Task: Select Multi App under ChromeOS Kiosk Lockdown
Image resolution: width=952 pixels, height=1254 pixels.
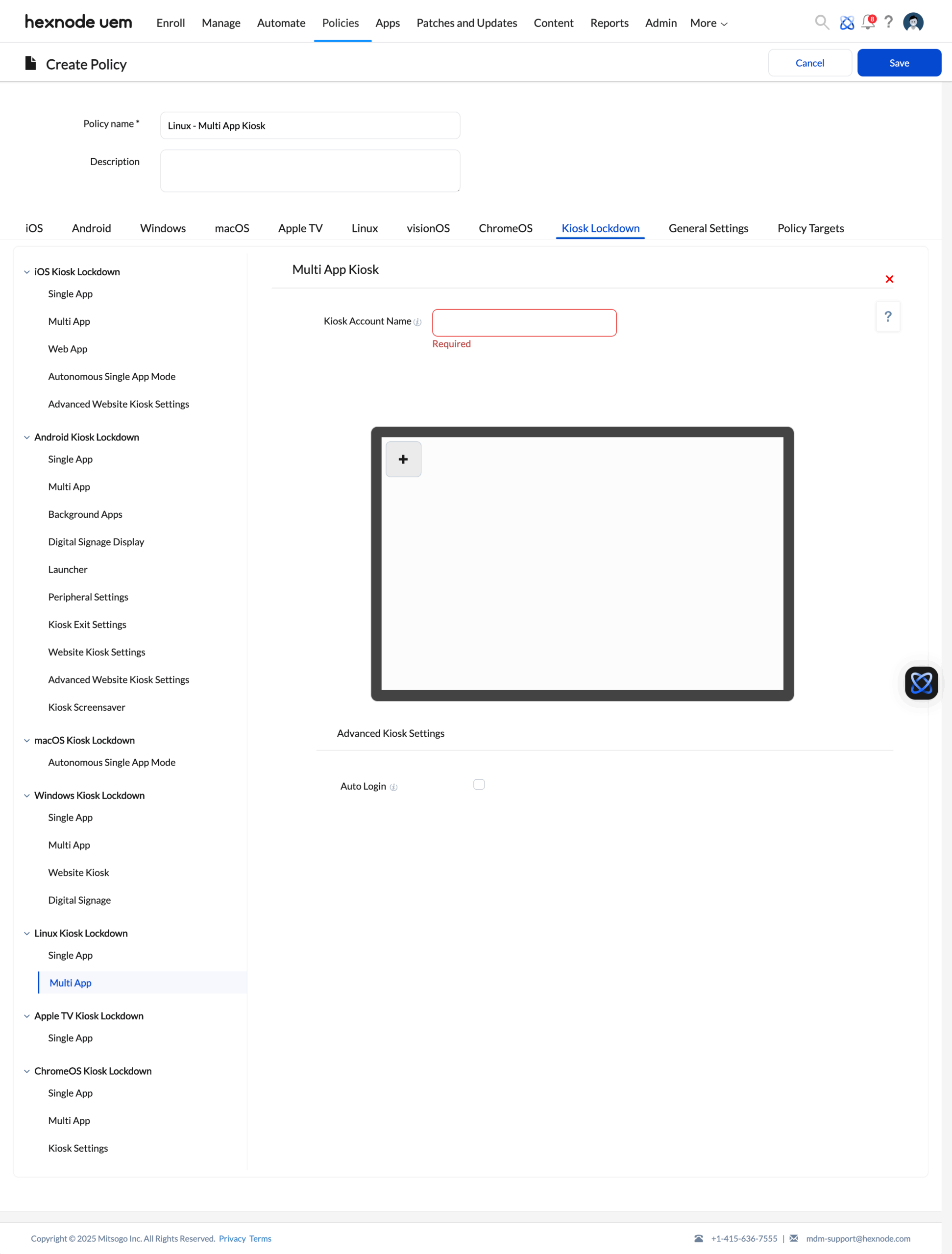Action: pyautogui.click(x=69, y=1121)
